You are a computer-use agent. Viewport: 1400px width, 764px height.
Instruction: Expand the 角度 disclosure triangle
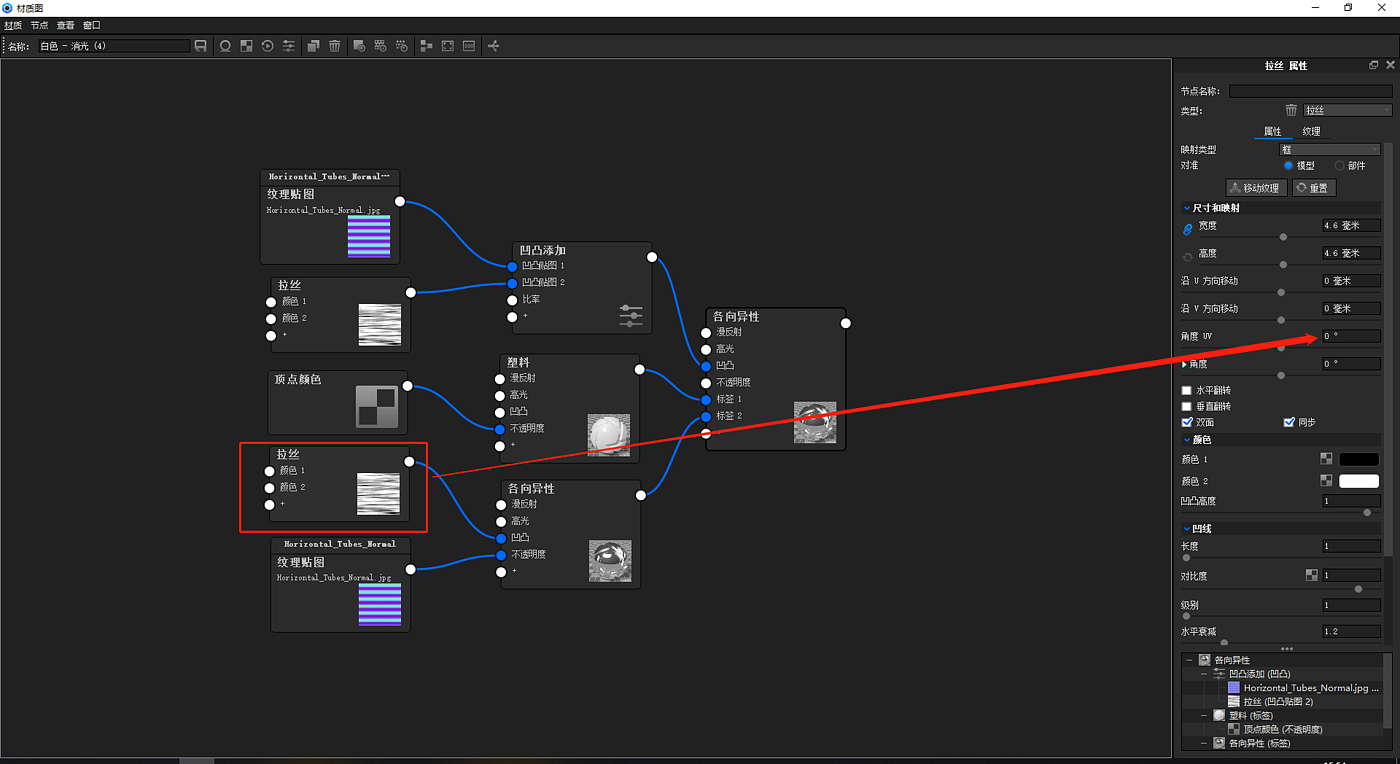click(x=1186, y=364)
